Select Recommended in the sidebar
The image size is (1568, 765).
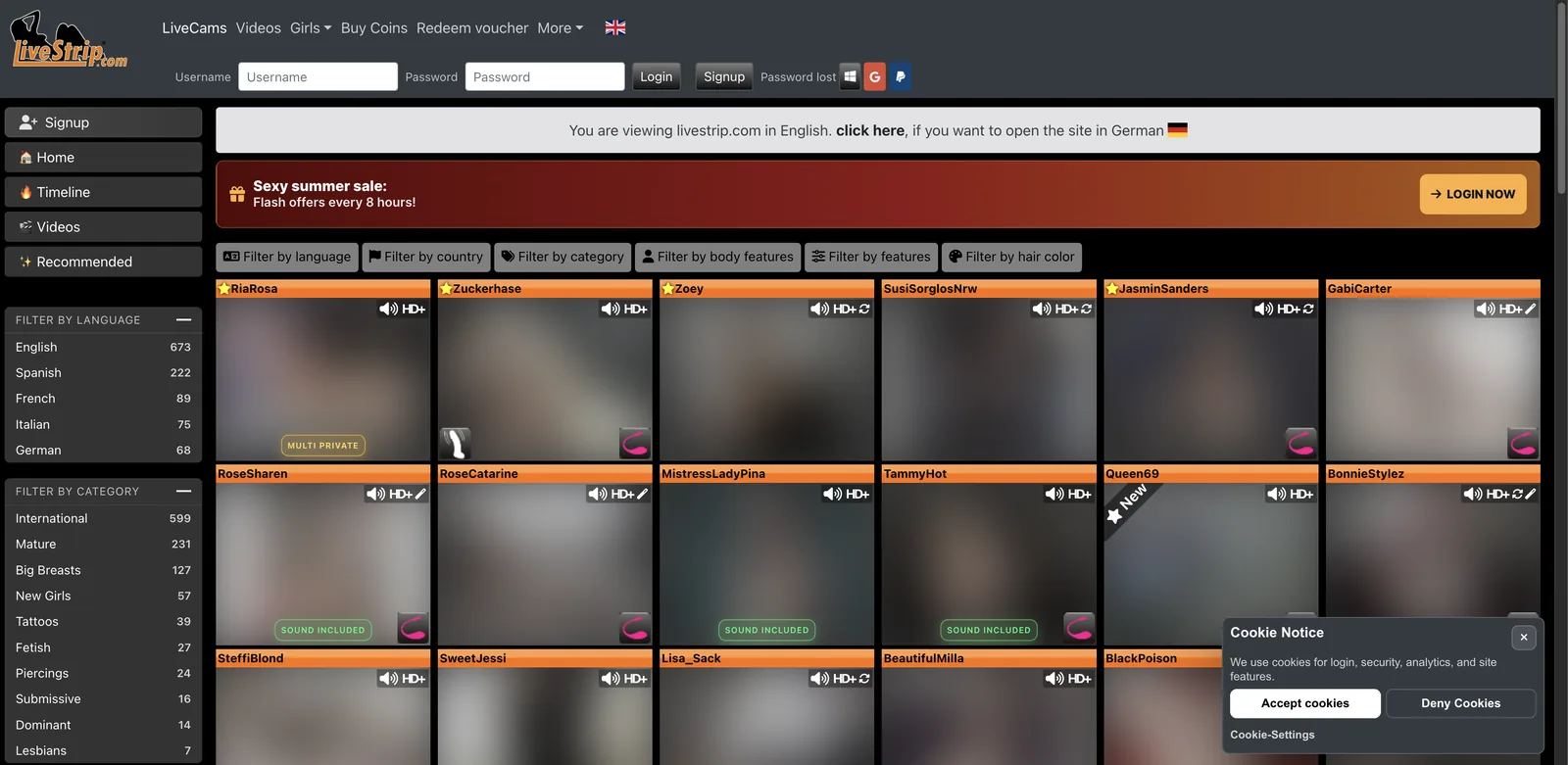pos(103,262)
